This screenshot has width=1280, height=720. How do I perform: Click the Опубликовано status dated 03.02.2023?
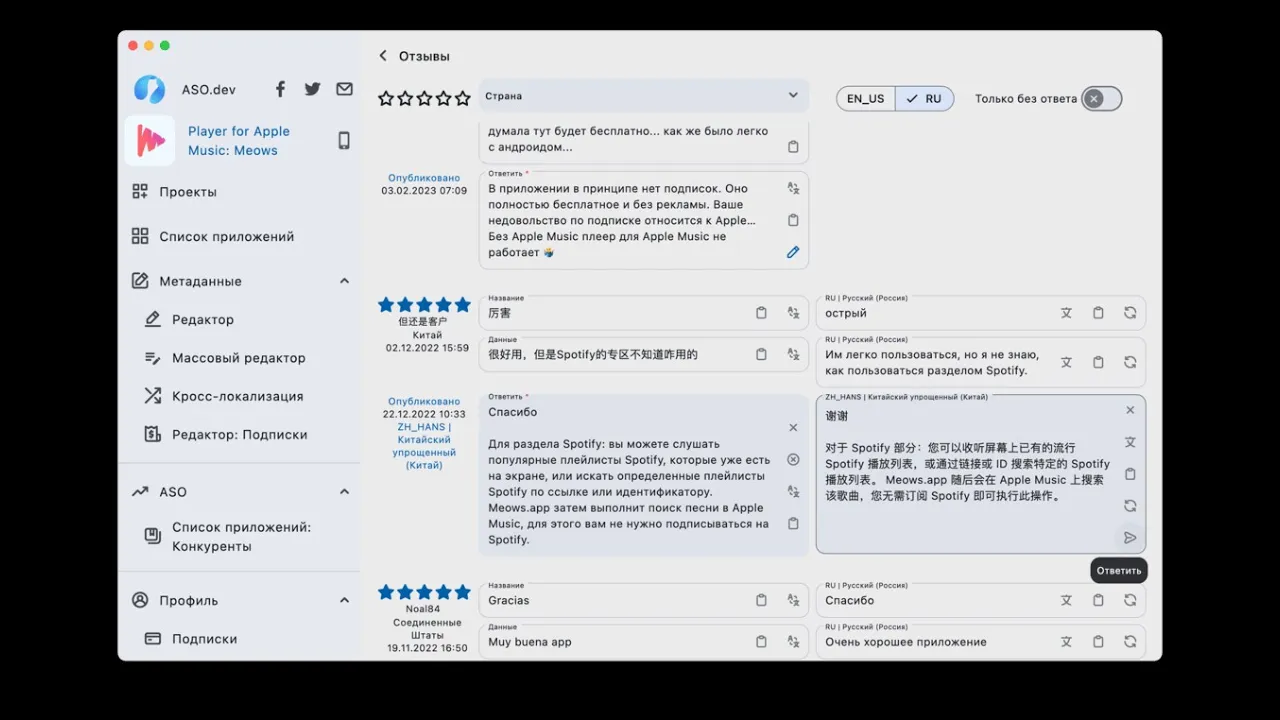click(424, 178)
